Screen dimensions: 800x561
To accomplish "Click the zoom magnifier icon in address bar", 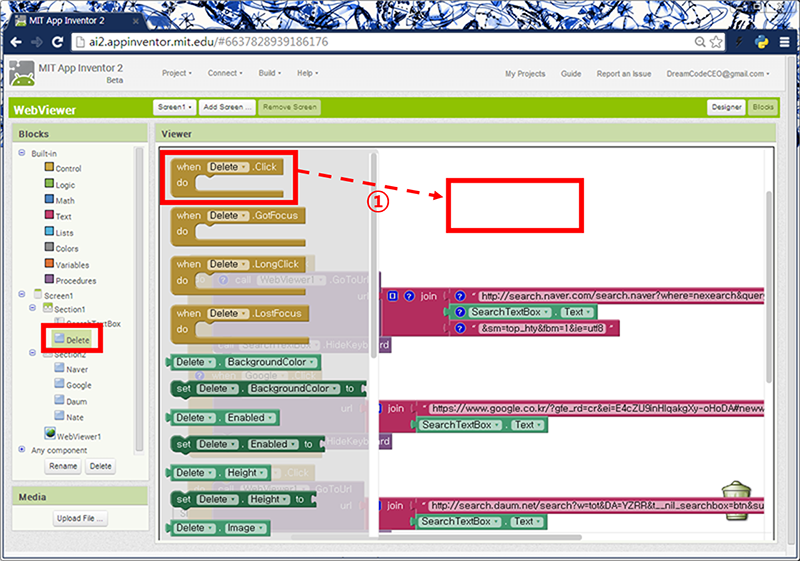I will [700, 42].
